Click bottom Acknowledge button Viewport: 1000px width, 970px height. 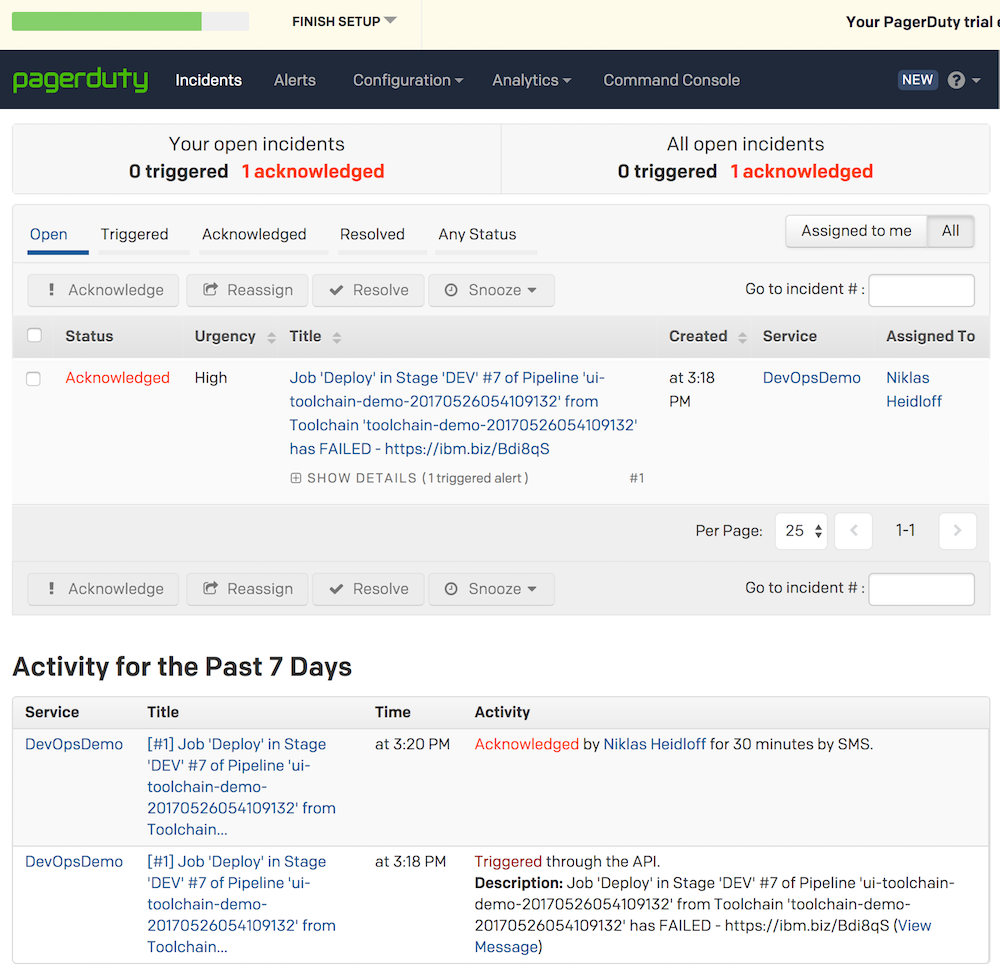(103, 589)
